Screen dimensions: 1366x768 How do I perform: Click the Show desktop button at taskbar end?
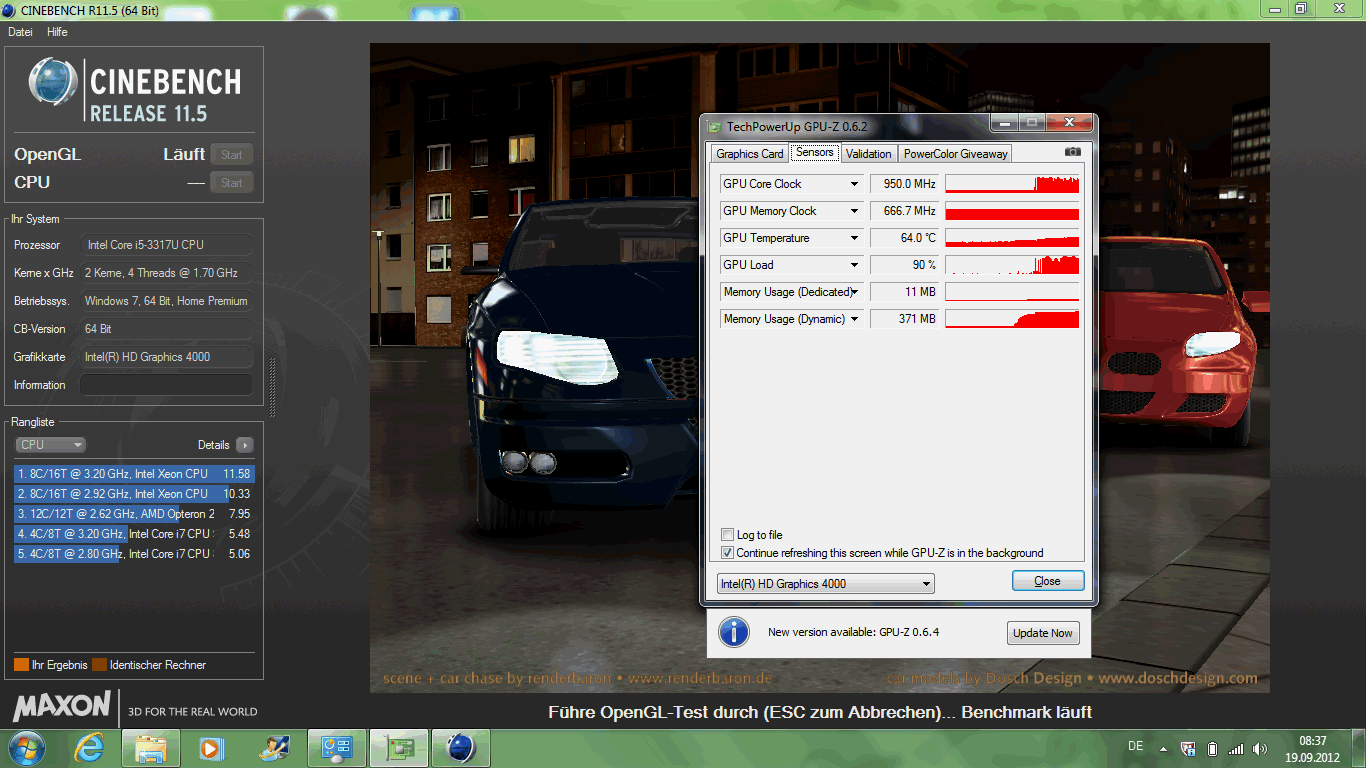pyautogui.click(x=1359, y=748)
